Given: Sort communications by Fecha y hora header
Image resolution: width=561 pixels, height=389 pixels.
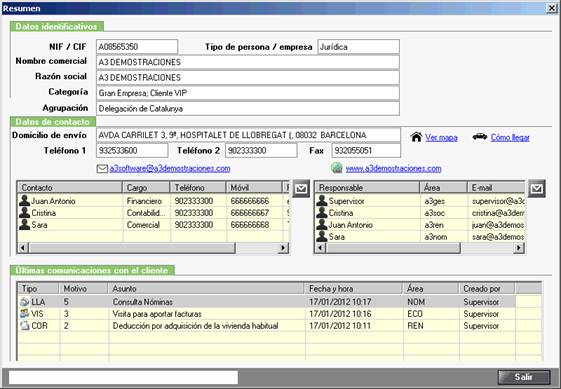Looking at the screenshot, I should pos(354,288).
